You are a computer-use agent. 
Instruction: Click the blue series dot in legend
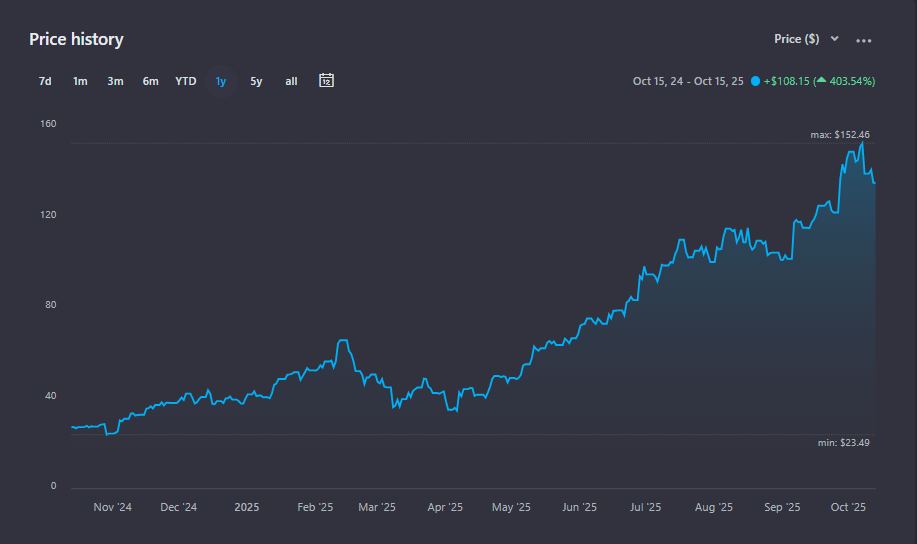[x=755, y=81]
